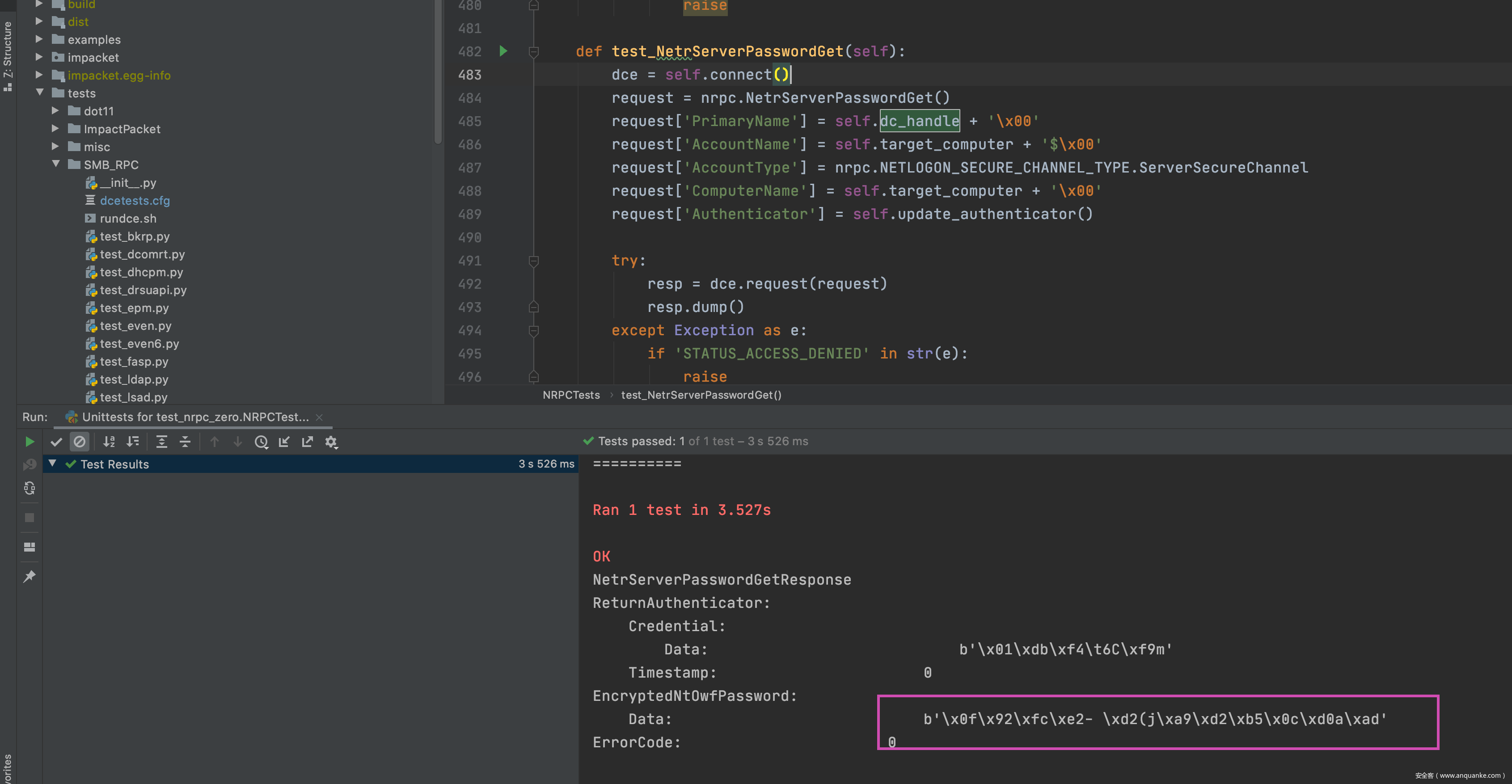Open test runner settings gear

[331, 441]
